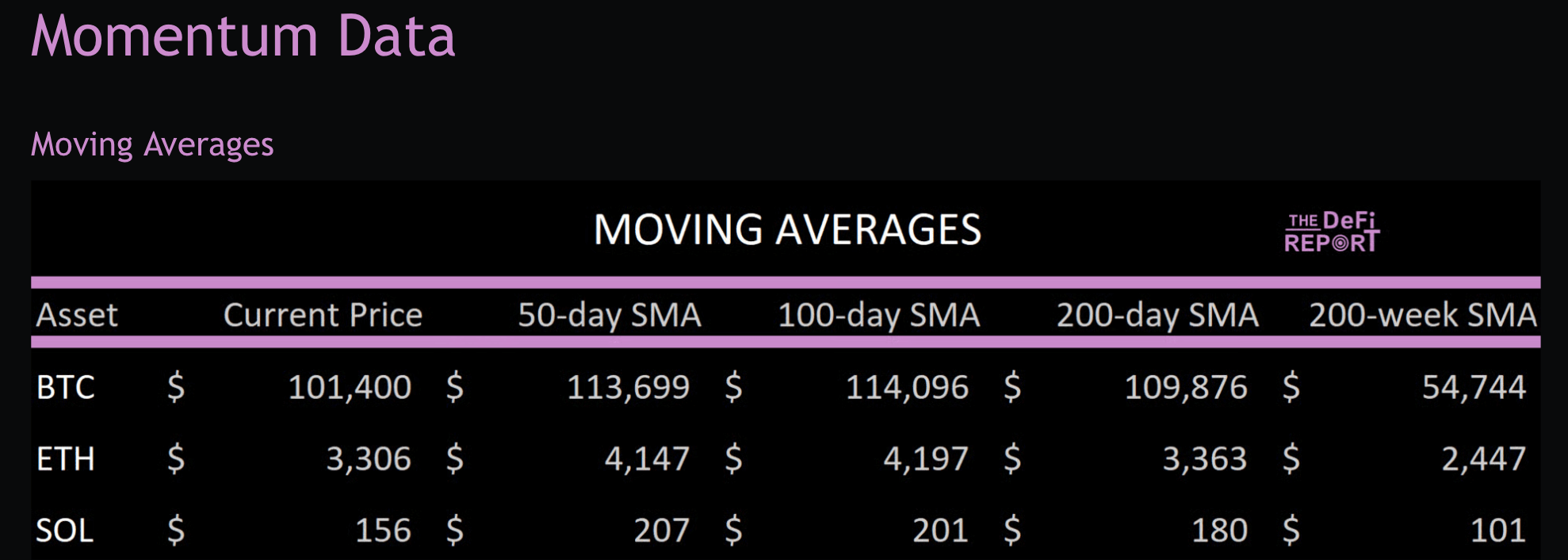Image resolution: width=1568 pixels, height=560 pixels.
Task: Select the 200-day SMA column header
Action: (1157, 315)
